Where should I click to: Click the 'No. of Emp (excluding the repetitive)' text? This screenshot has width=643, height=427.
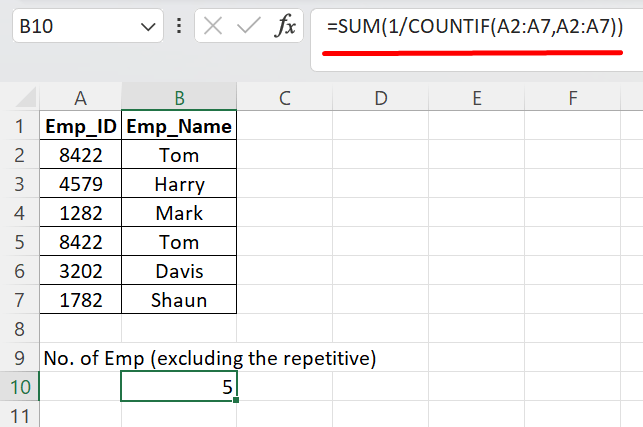[x=210, y=358]
